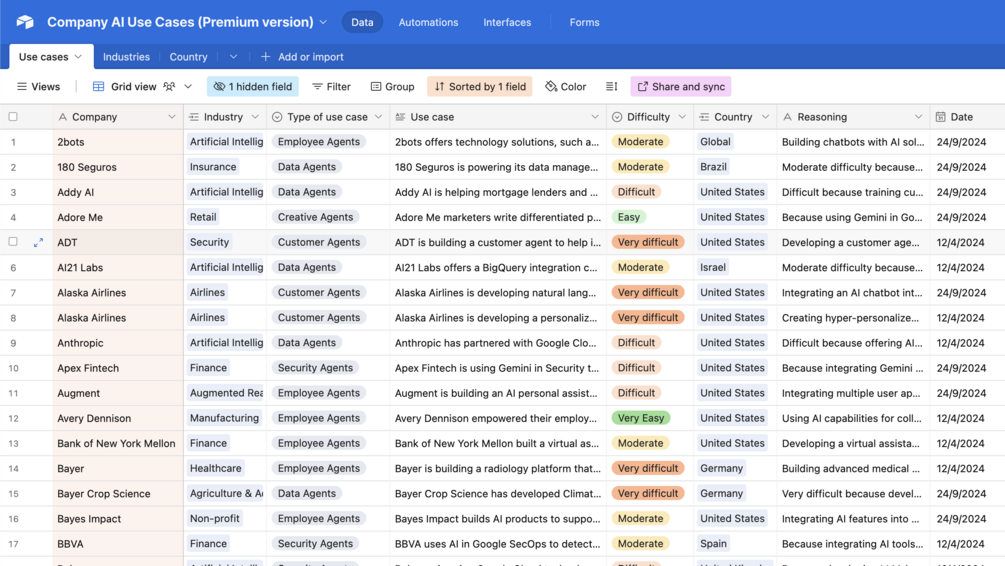Select the Bayes Impact date cell
This screenshot has width=1005, height=566.
click(x=967, y=519)
